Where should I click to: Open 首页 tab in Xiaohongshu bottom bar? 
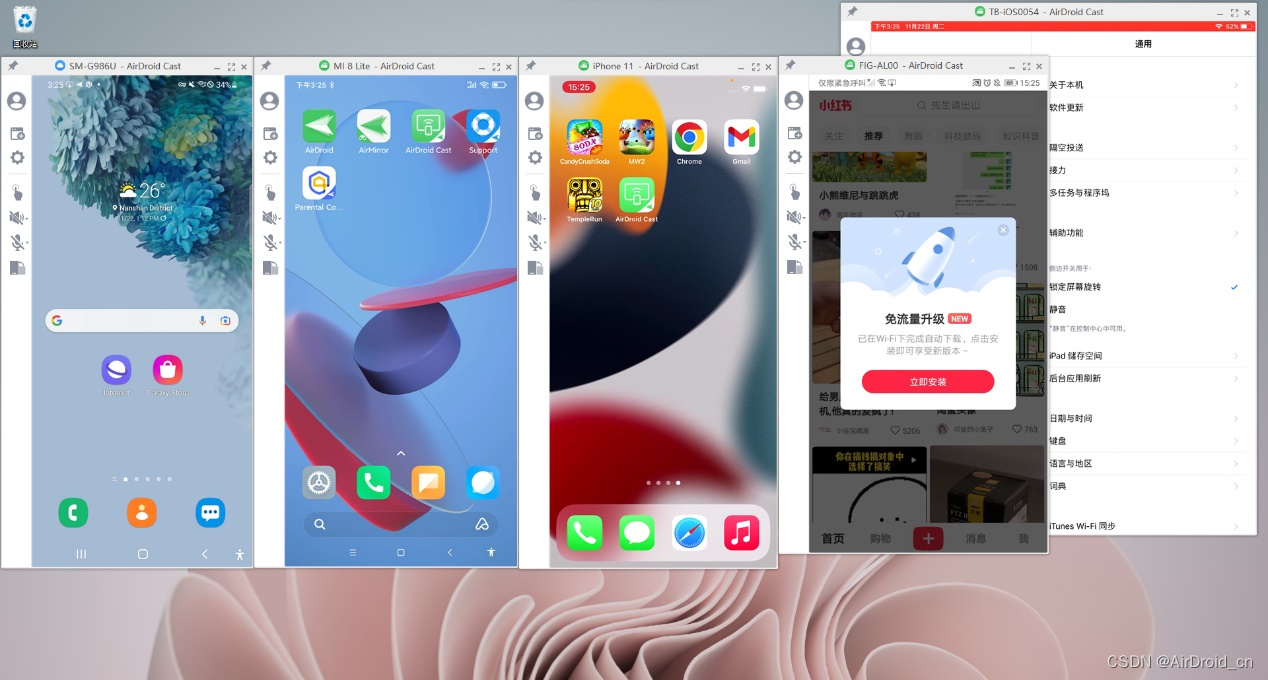point(833,539)
